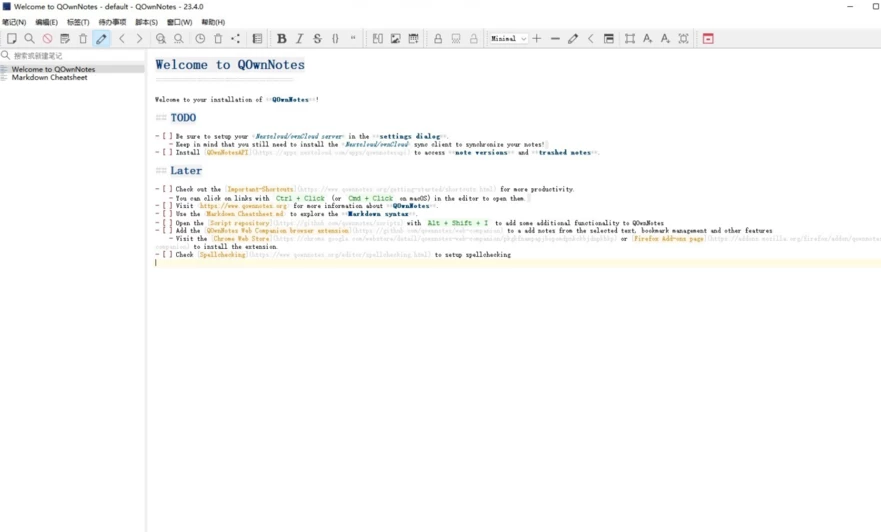This screenshot has height=532, width=881.
Task: Open the Minimal workspace dropdown
Action: (x=508, y=39)
